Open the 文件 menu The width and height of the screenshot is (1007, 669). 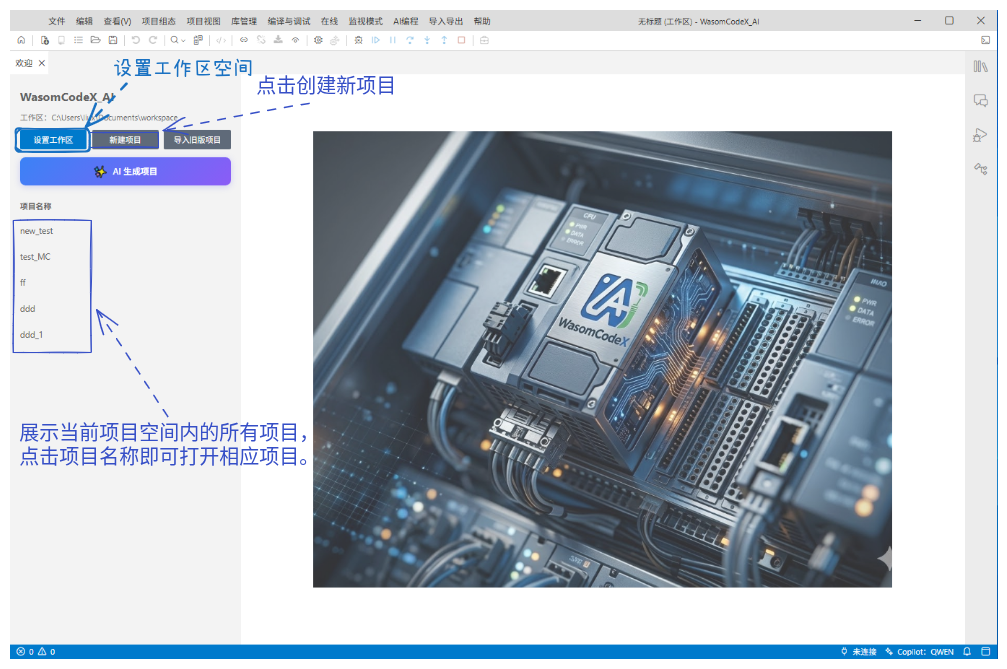pos(57,21)
